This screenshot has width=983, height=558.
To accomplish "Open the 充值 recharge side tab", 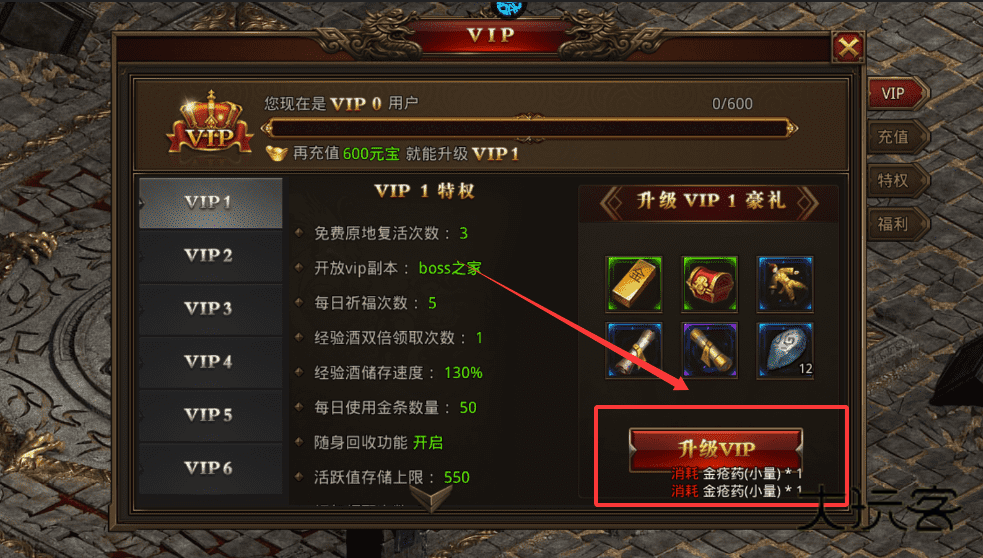I will [x=897, y=137].
